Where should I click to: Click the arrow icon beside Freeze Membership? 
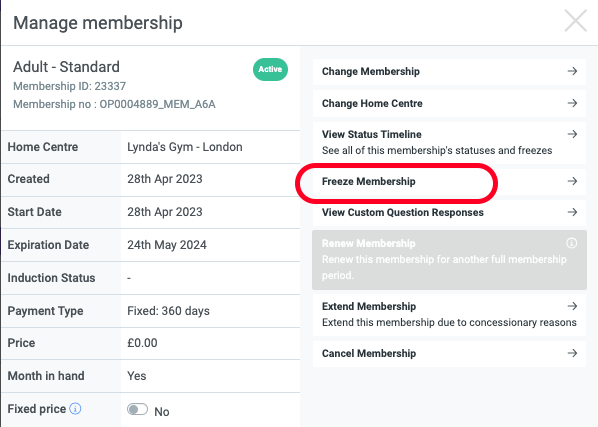572,181
